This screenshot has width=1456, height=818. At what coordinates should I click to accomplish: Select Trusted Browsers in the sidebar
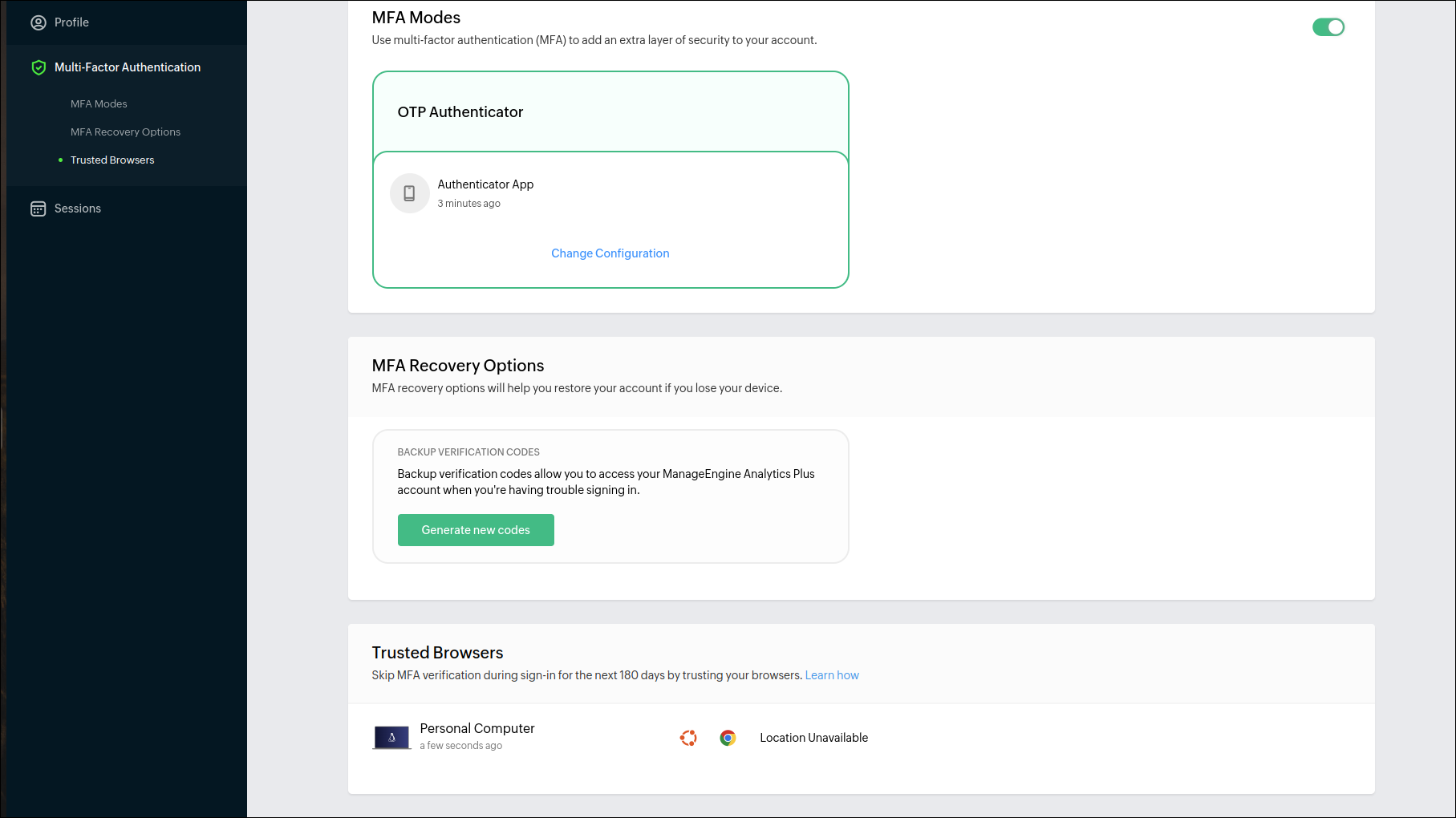tap(112, 160)
